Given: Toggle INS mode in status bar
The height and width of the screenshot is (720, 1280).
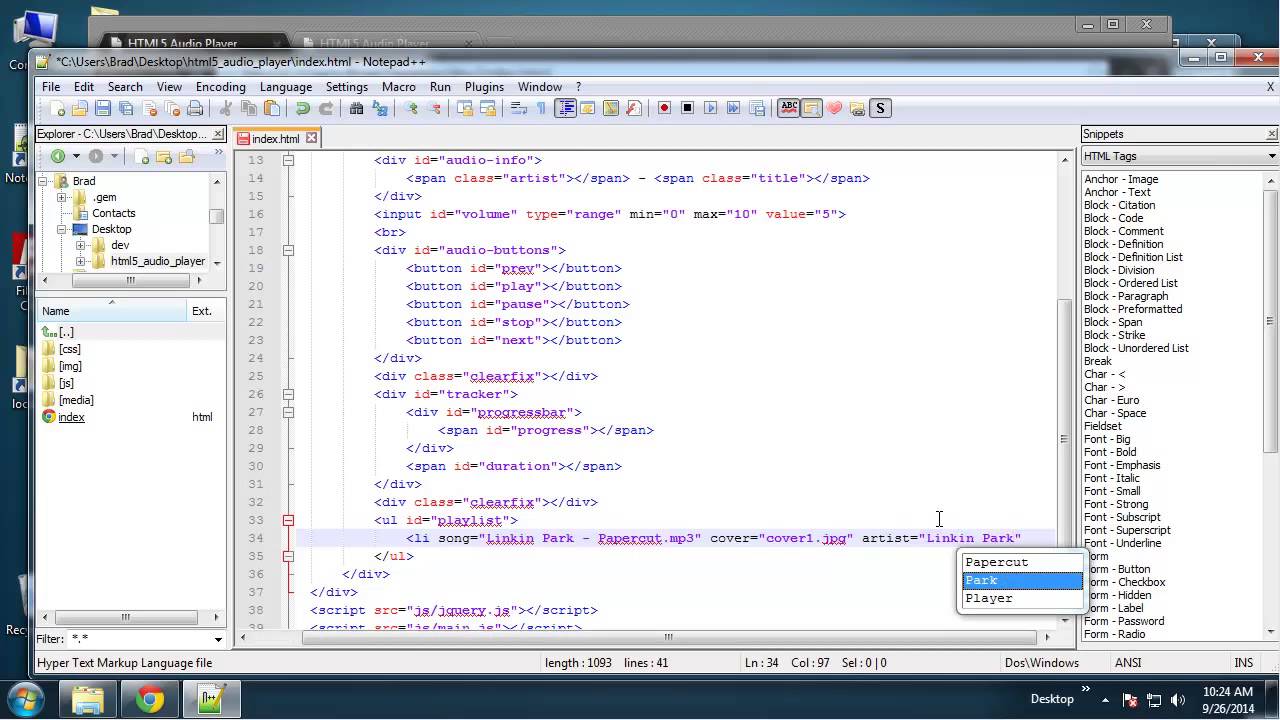Looking at the screenshot, I should click(1243, 662).
